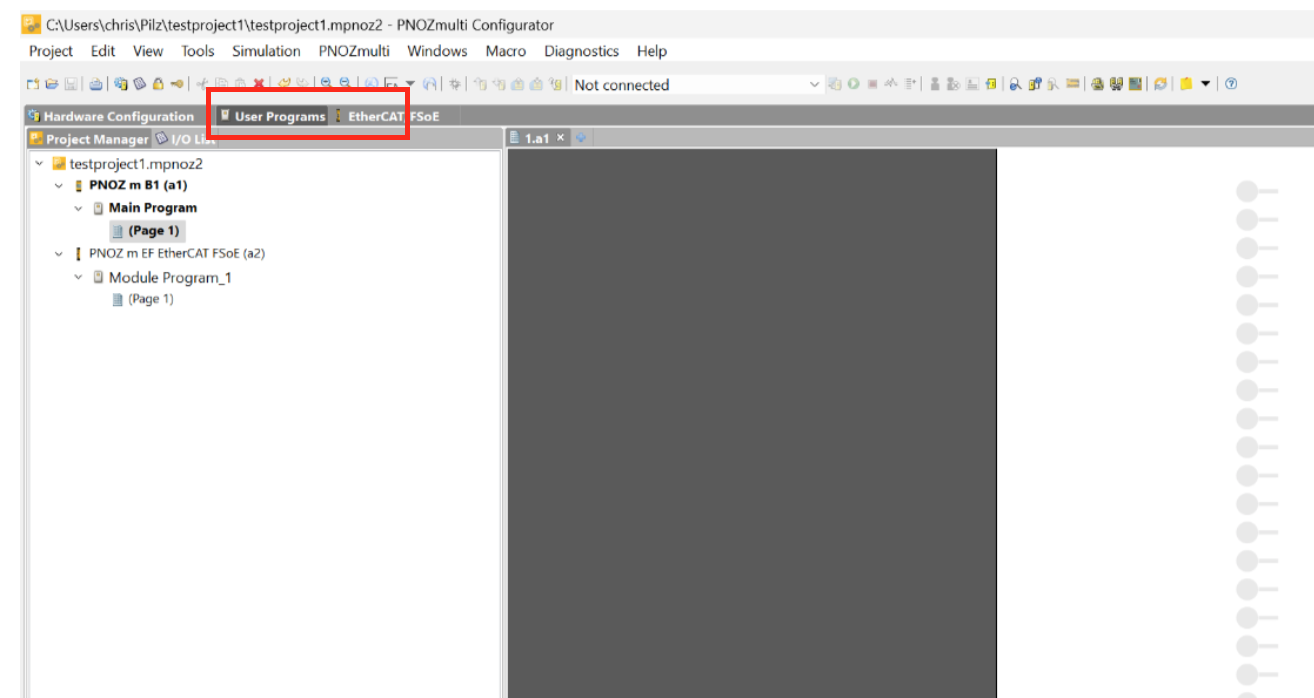Click the Save diskette icon in toolbar
This screenshot has height=698, width=1314.
tap(71, 84)
